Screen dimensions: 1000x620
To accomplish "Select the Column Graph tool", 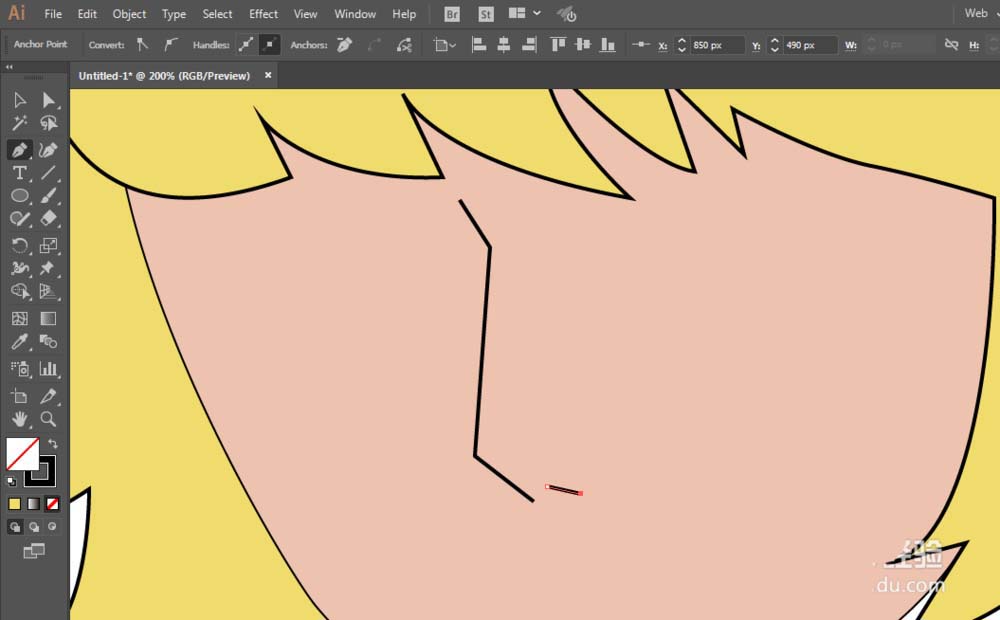I will (48, 369).
